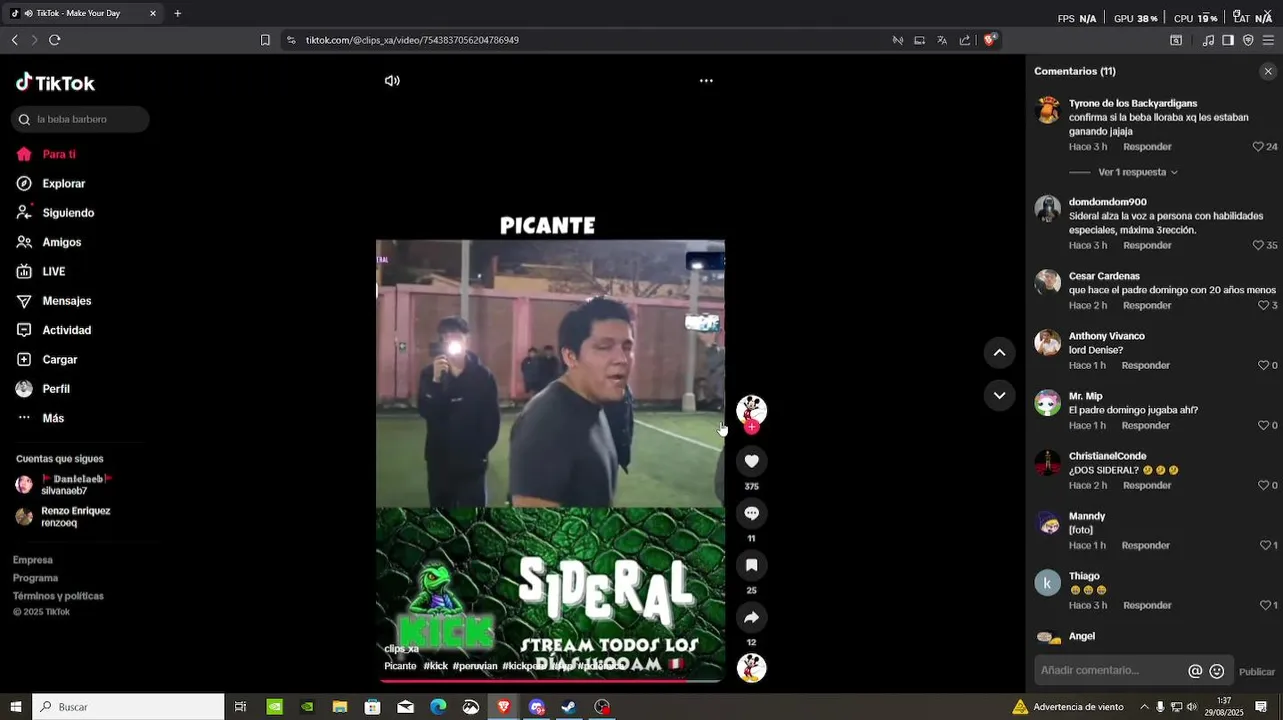The height and width of the screenshot is (720, 1283).
Task: Open Steam from the Windows taskbar
Action: (569, 707)
